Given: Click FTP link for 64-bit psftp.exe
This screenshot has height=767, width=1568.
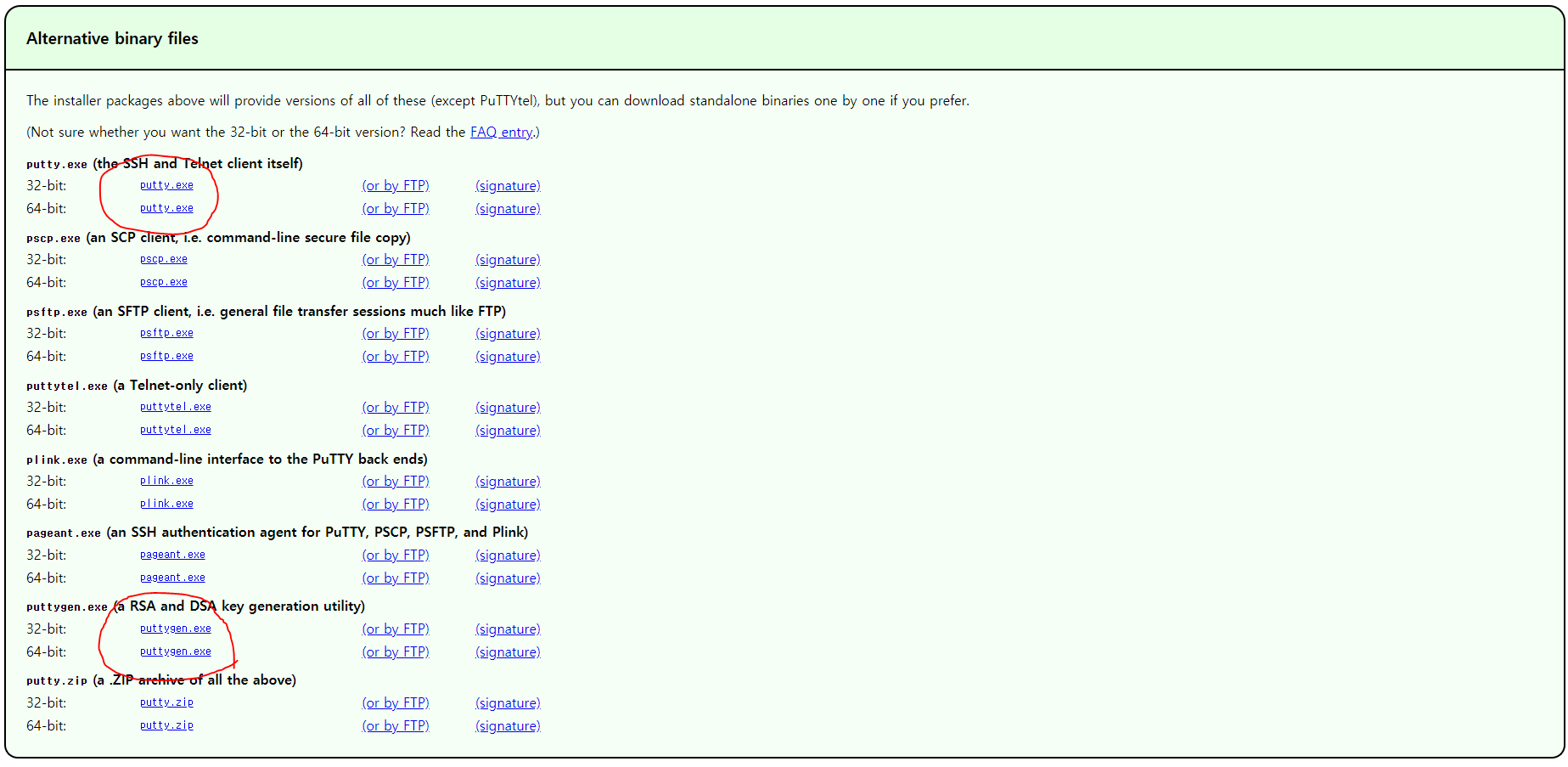Looking at the screenshot, I should point(396,357).
